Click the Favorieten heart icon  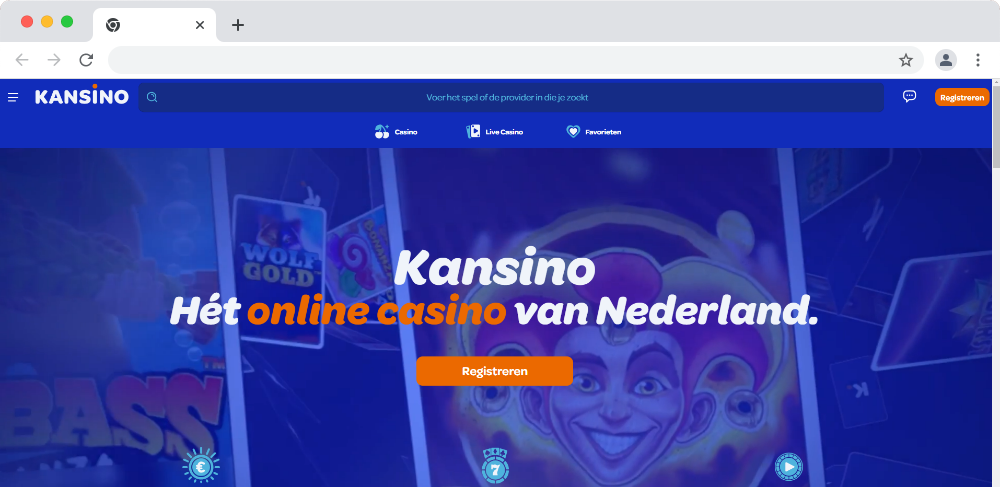(573, 132)
